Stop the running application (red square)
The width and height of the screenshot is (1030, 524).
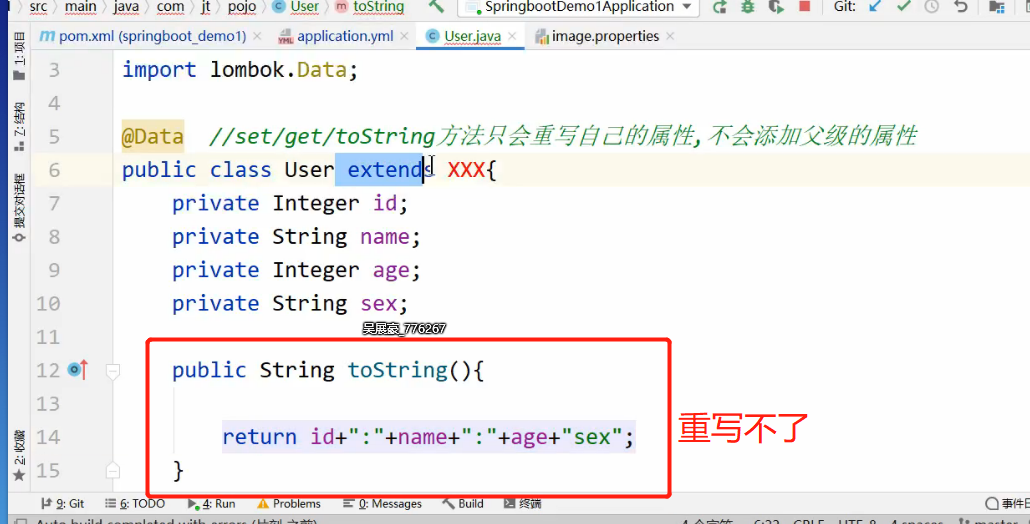[x=804, y=7]
